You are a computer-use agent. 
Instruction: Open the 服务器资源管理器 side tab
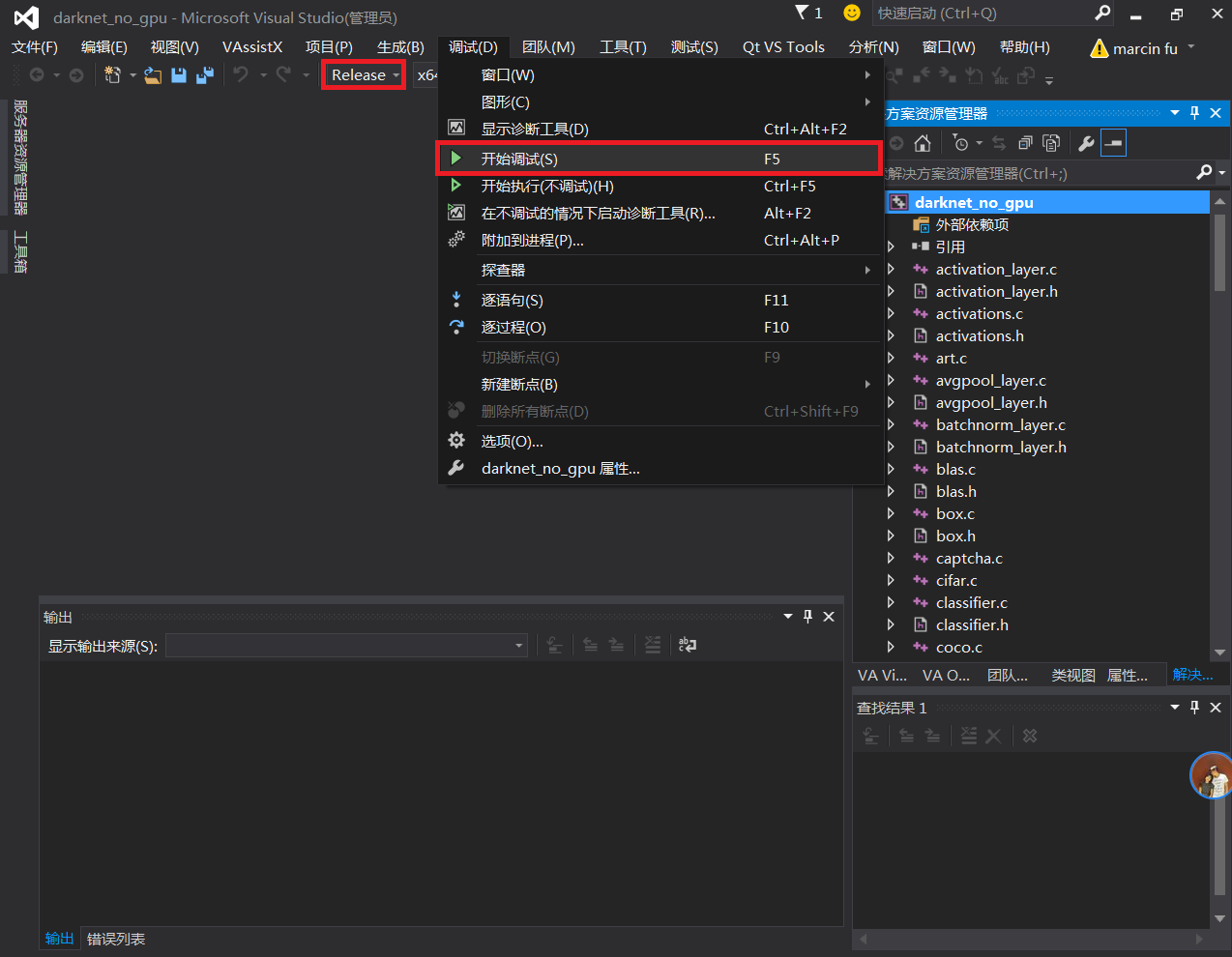tap(20, 157)
